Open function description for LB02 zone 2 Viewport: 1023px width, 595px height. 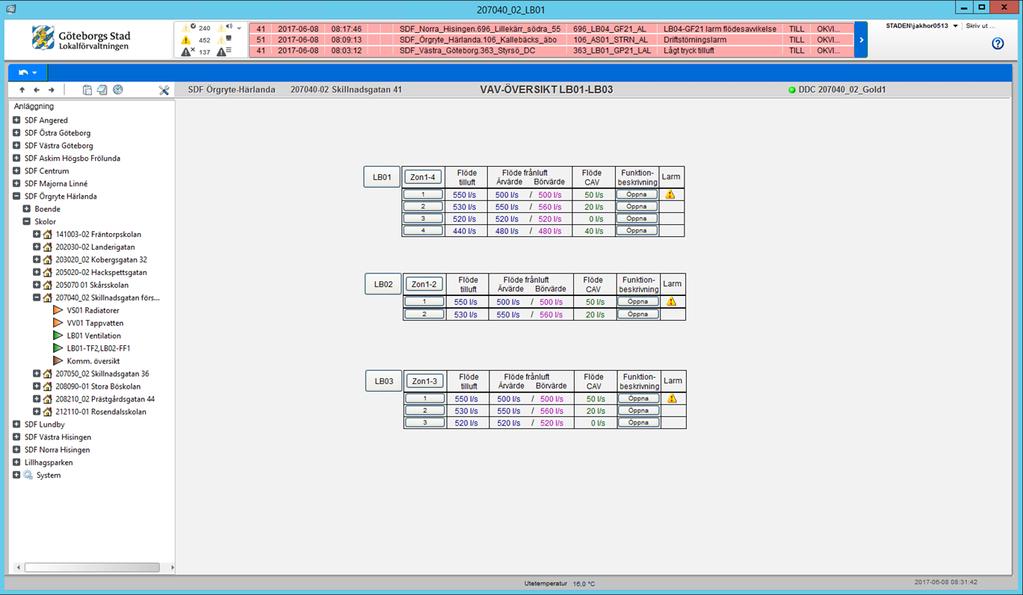pos(638,314)
